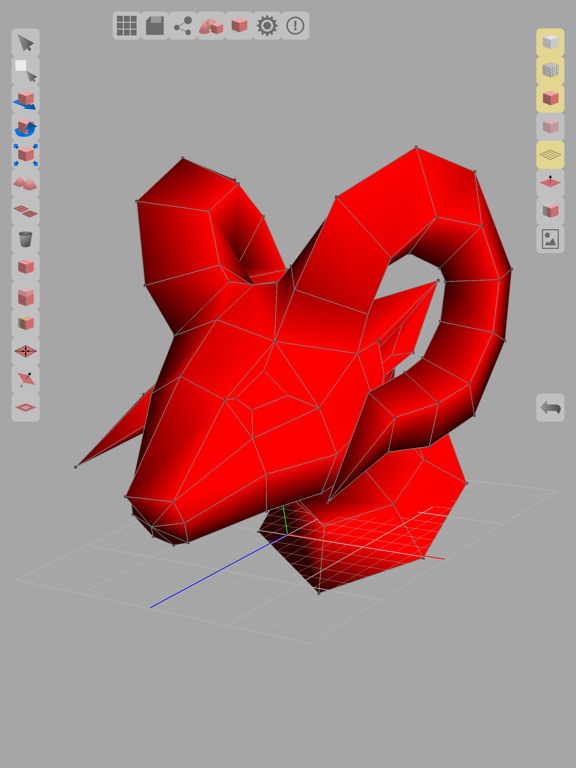Viewport: 576px width, 768px height.
Task: Delete selection using the trash can icon
Action: (25, 239)
